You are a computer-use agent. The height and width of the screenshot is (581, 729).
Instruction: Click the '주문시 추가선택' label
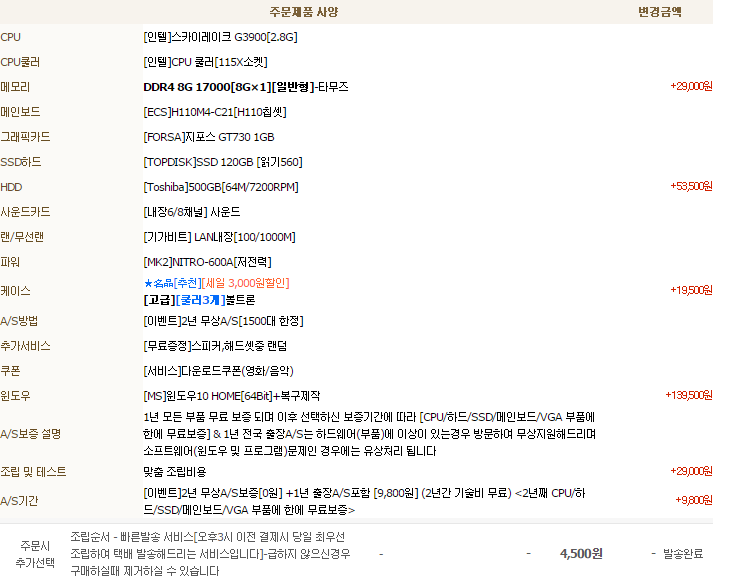tap(35, 554)
